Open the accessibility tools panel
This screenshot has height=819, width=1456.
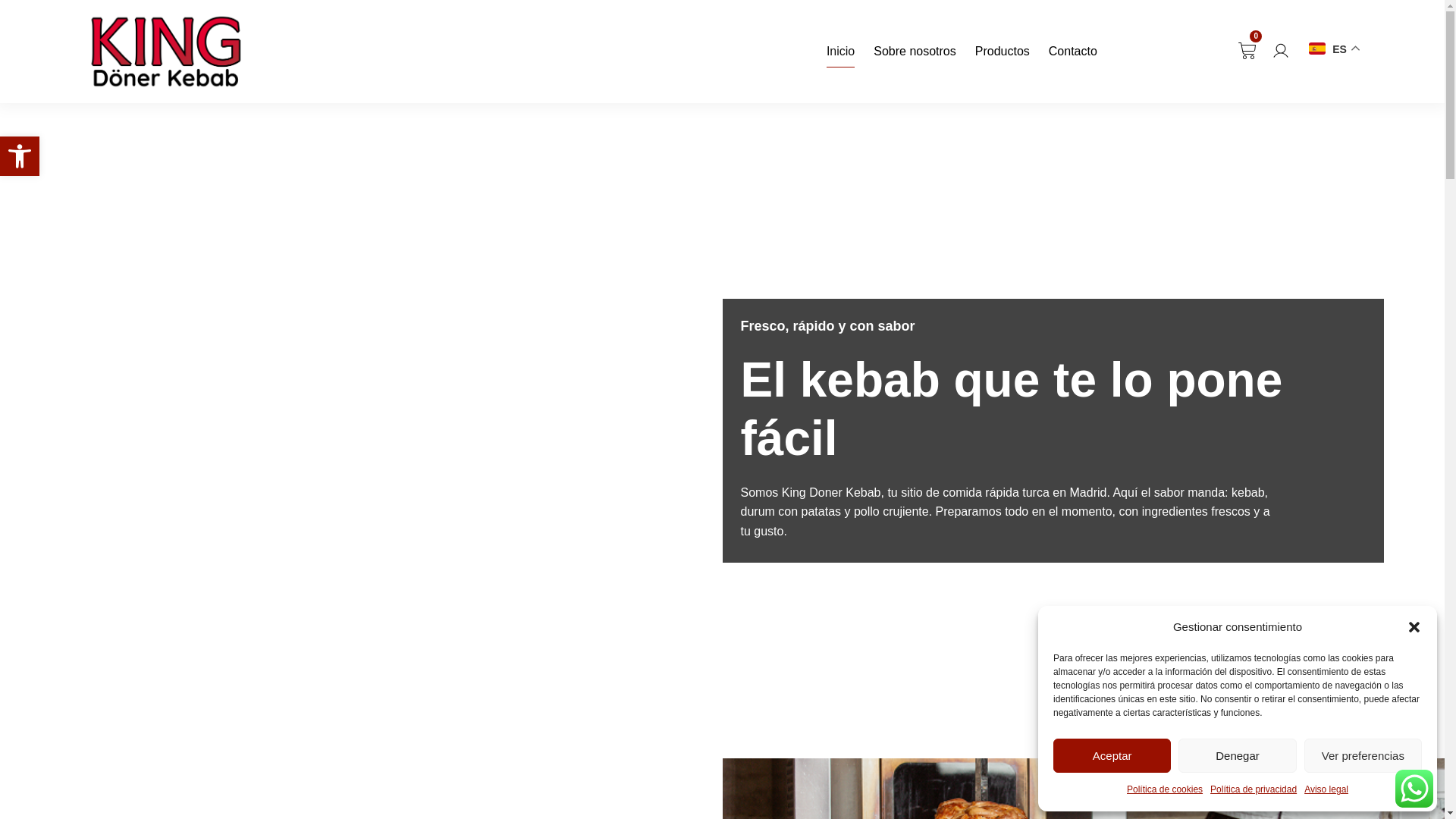(20, 156)
